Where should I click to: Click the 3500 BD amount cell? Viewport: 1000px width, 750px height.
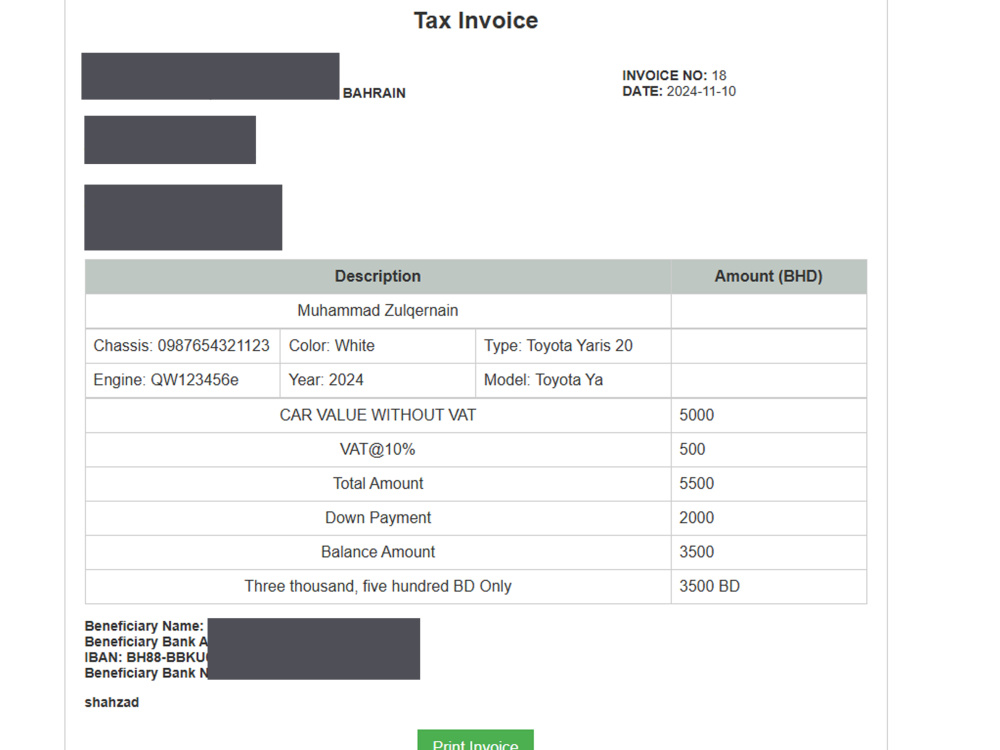click(768, 586)
